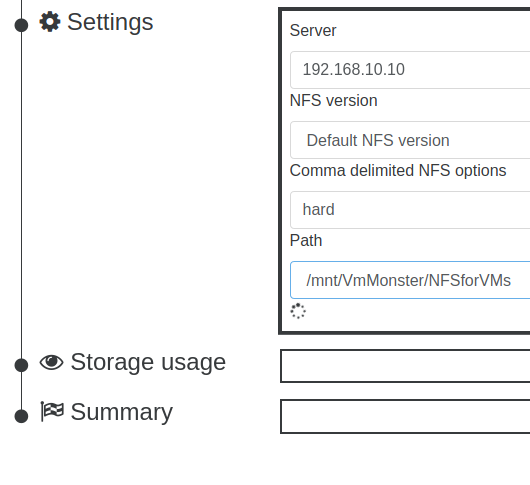Expand the collapsed Summary panel box

click(405, 416)
